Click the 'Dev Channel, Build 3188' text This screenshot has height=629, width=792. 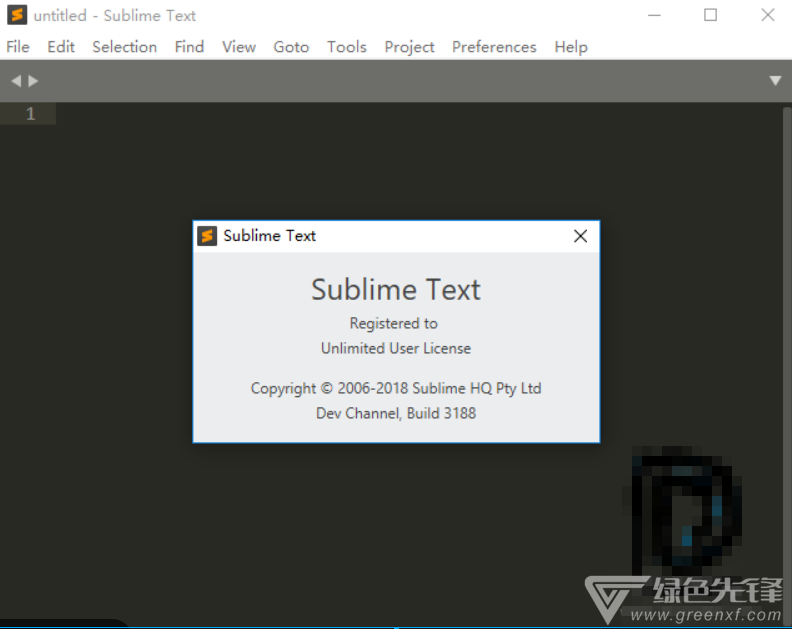tap(396, 413)
